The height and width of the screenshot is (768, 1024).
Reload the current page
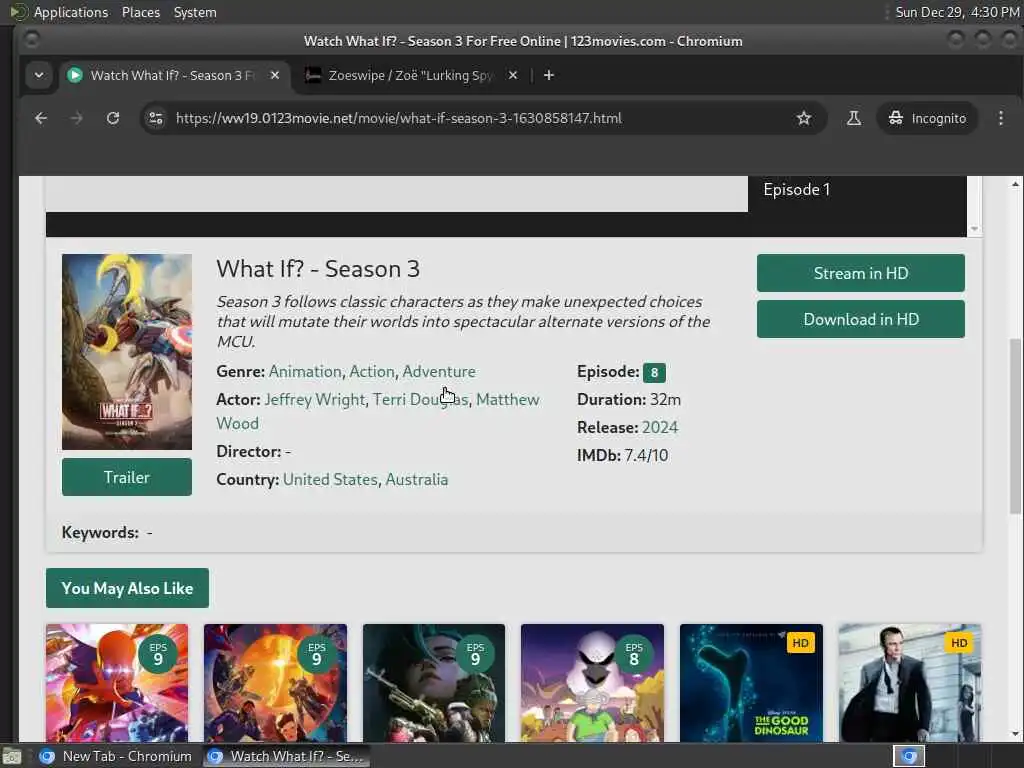pyautogui.click(x=113, y=118)
